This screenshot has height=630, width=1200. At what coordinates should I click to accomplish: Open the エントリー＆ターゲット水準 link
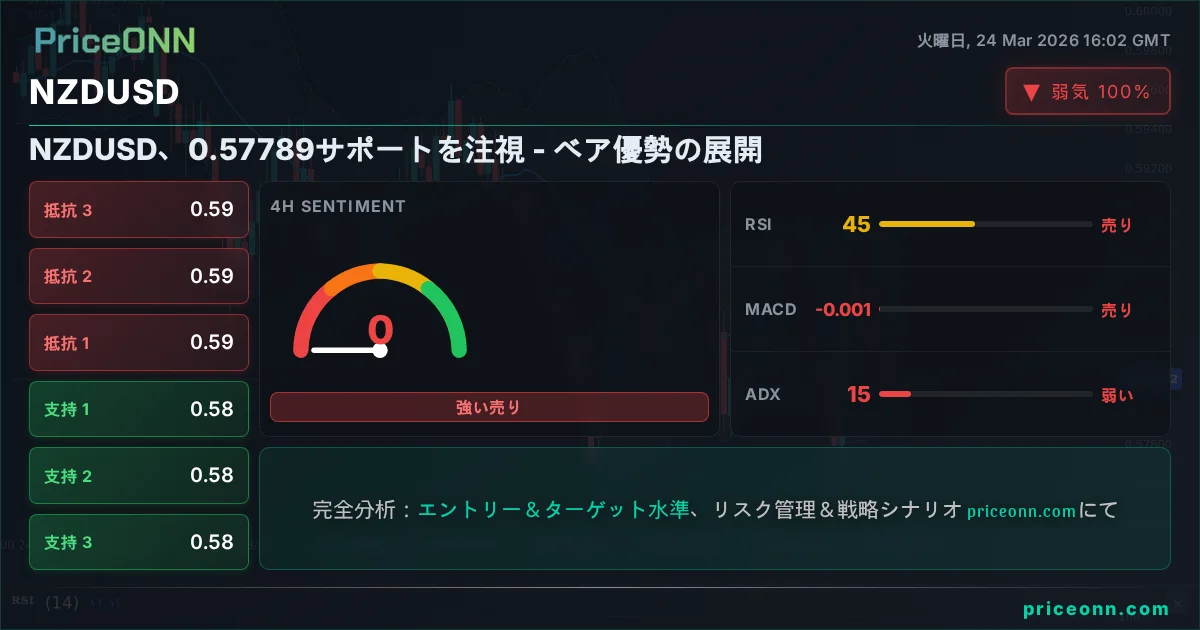click(x=553, y=510)
